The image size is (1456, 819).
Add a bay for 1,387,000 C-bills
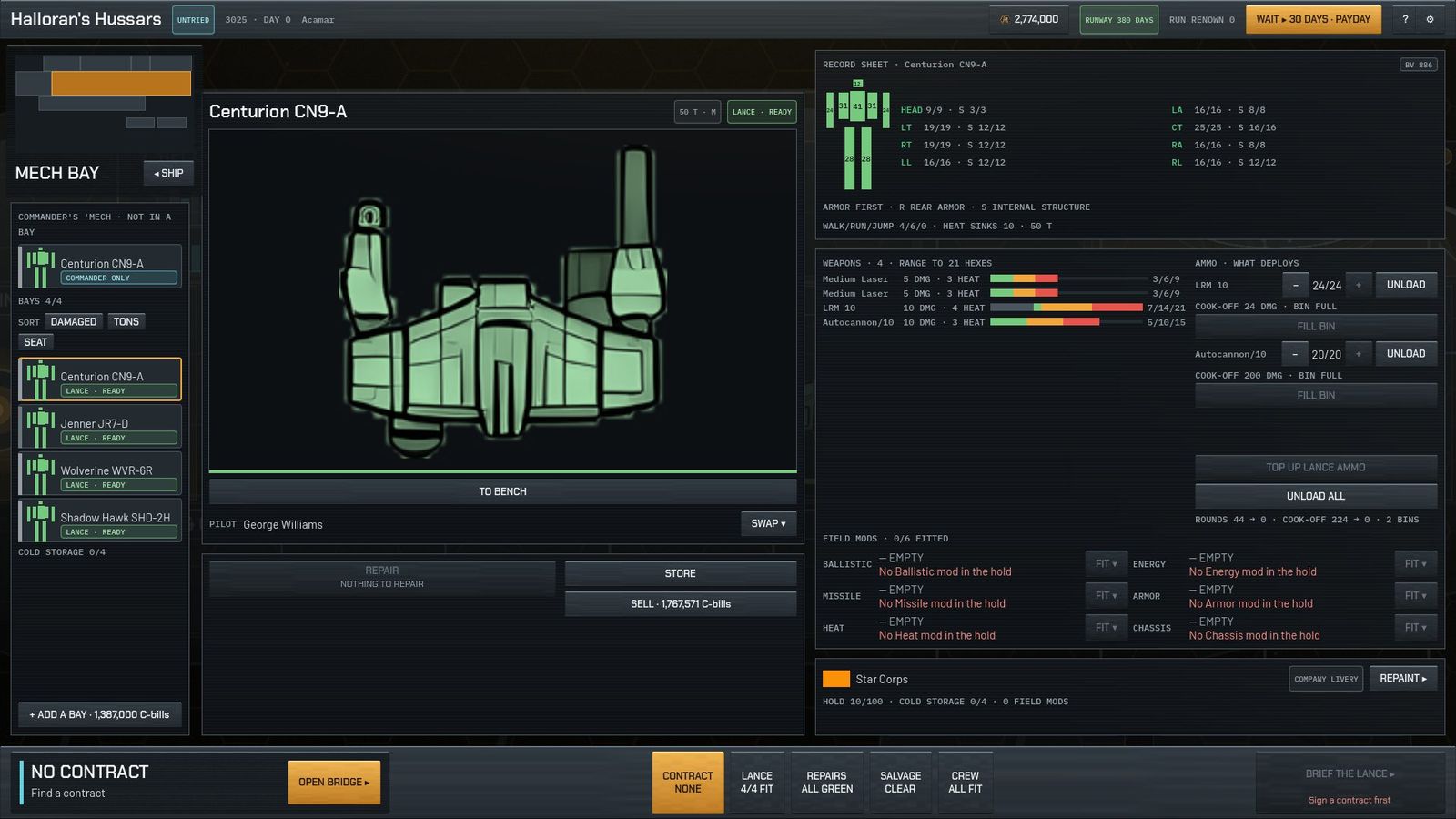coord(100,714)
